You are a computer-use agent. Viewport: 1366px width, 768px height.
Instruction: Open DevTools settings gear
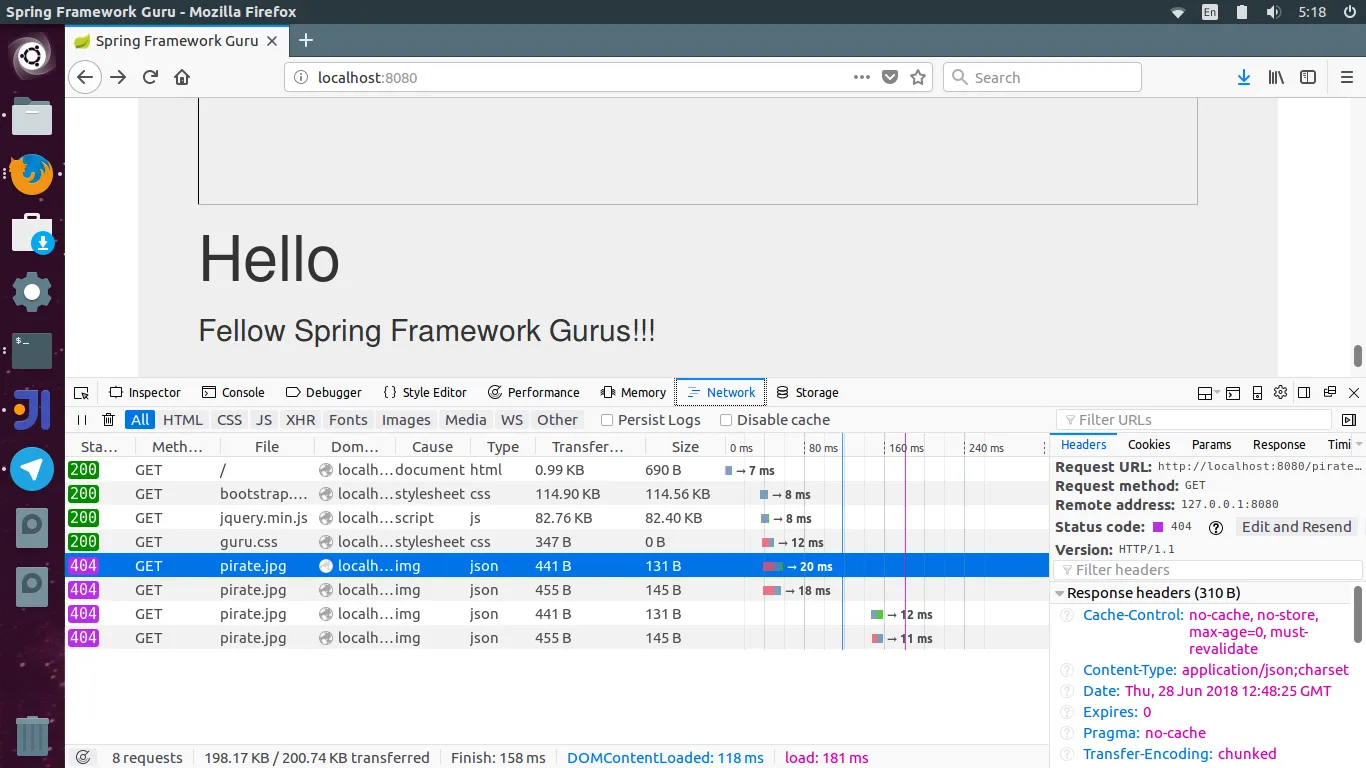pos(1280,393)
